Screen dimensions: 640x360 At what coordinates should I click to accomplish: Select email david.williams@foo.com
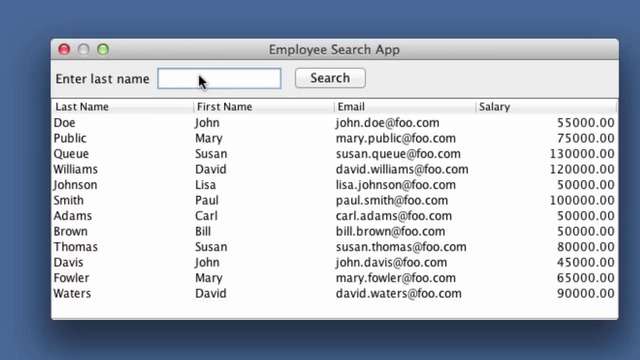tap(402, 169)
